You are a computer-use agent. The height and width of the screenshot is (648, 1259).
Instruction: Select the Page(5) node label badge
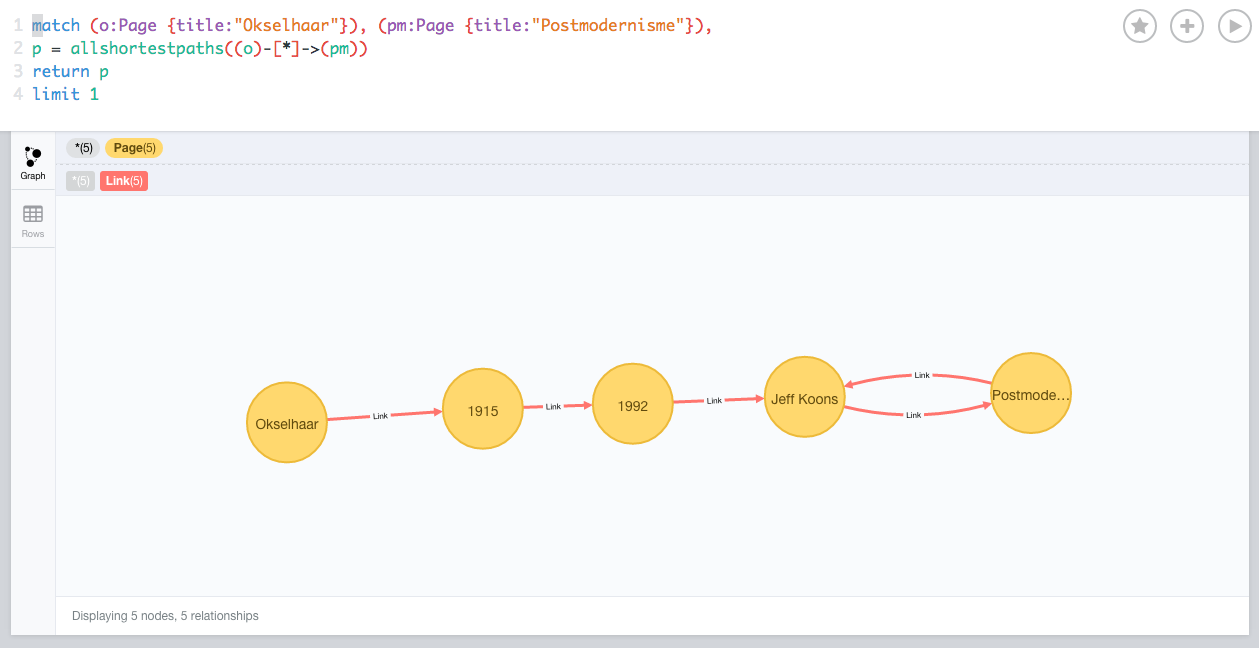[x=134, y=148]
